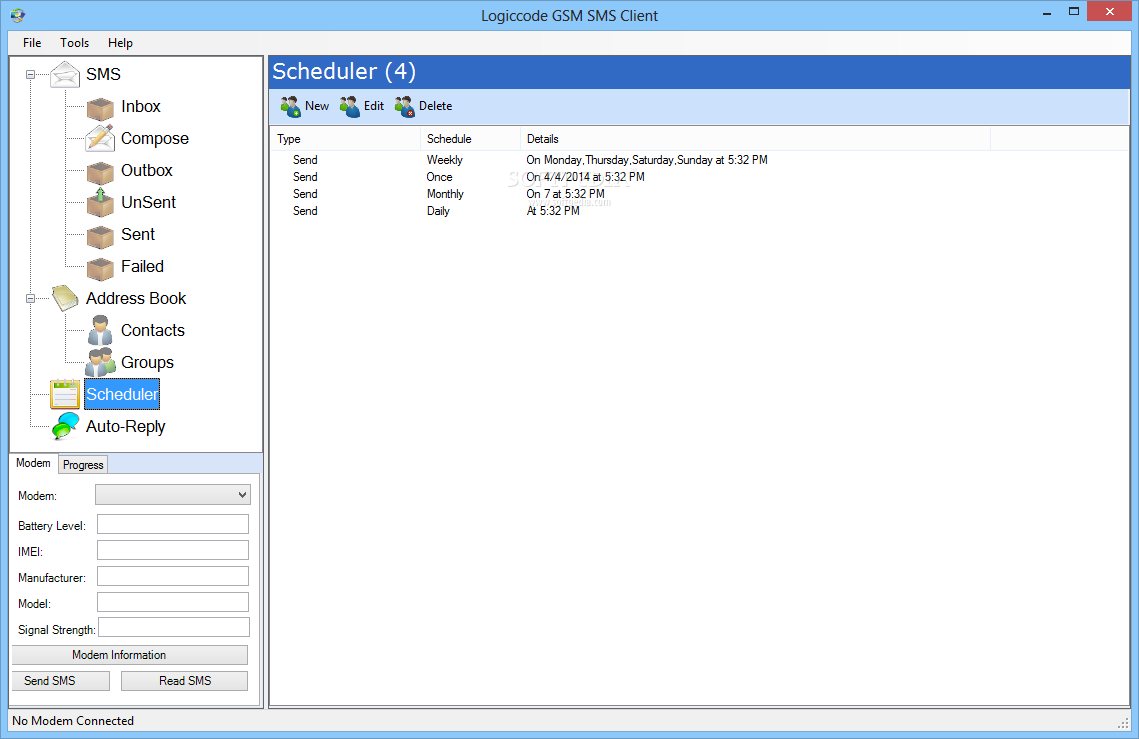Click the Modem Information button
Viewport: 1139px width, 739px height.
click(130, 655)
